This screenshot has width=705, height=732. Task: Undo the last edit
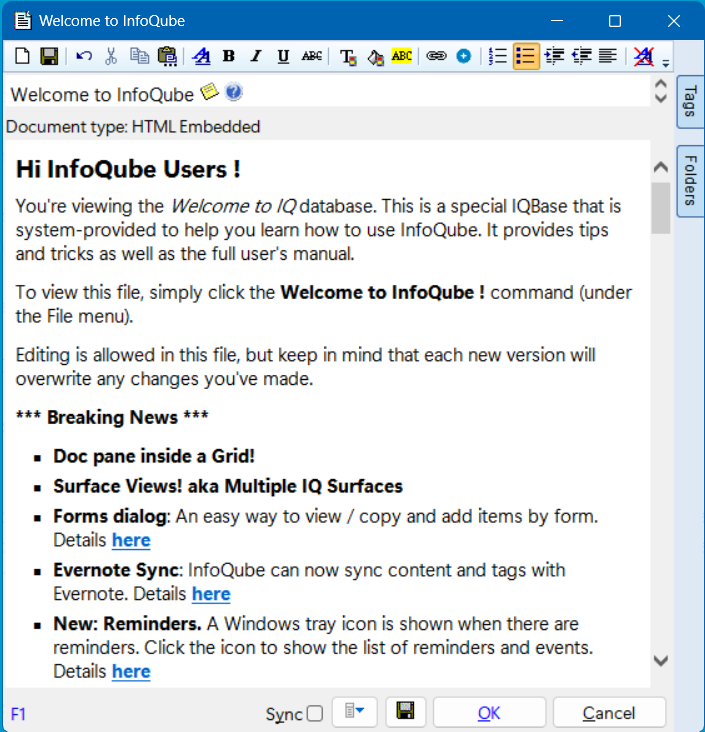coord(84,56)
